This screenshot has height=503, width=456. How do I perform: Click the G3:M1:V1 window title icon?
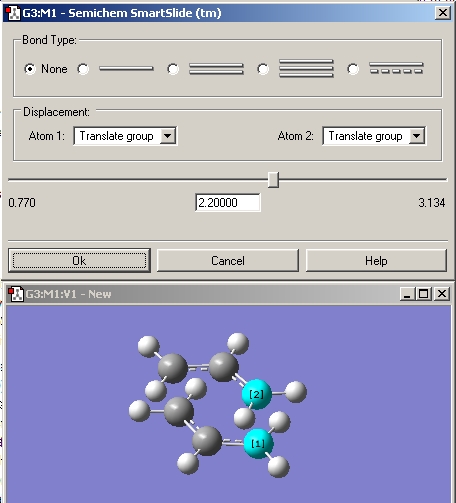pos(17,294)
